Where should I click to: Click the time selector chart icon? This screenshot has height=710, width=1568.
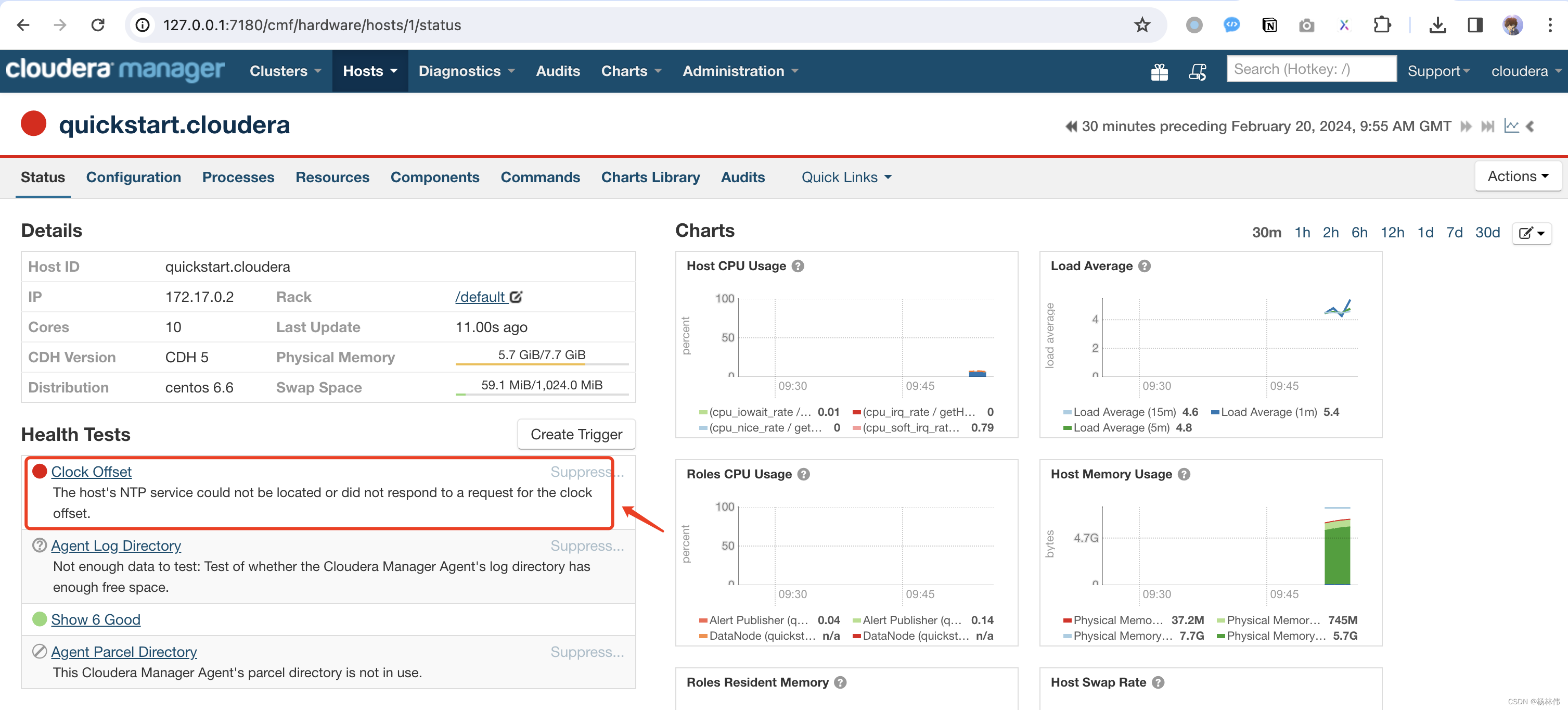click(x=1511, y=126)
